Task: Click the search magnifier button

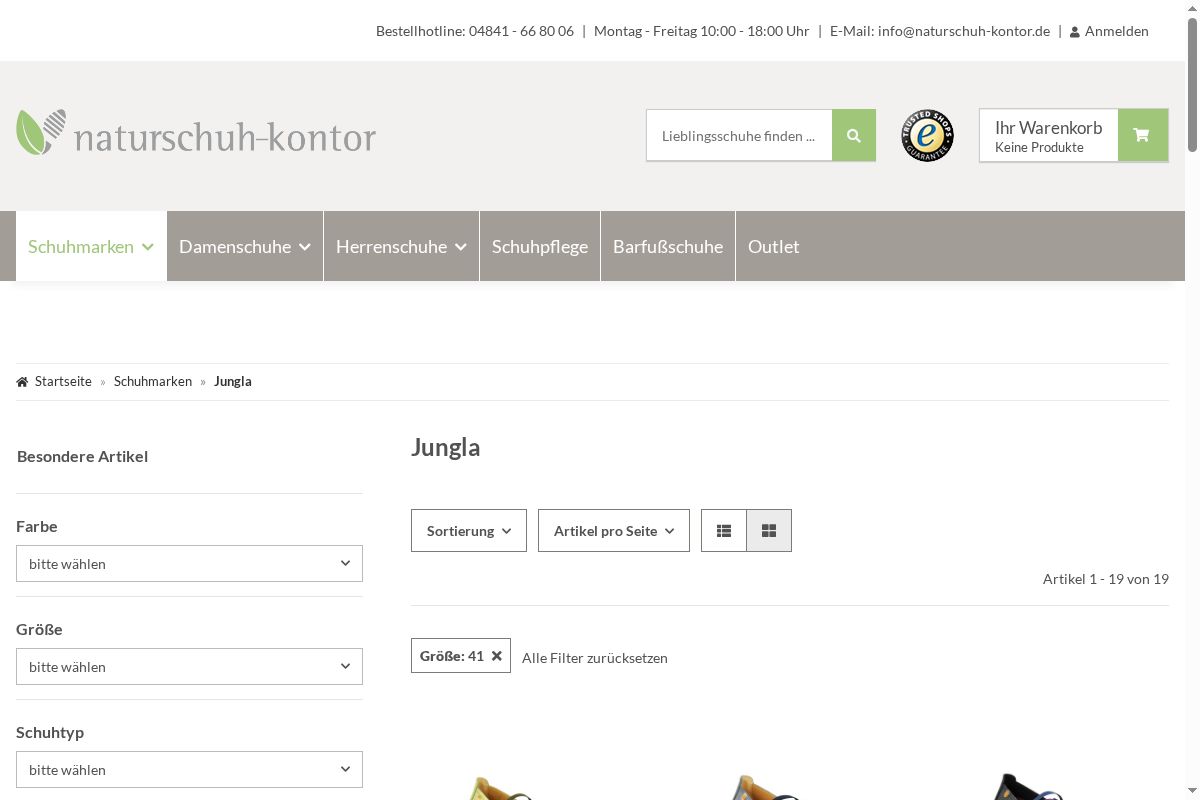Action: [854, 135]
